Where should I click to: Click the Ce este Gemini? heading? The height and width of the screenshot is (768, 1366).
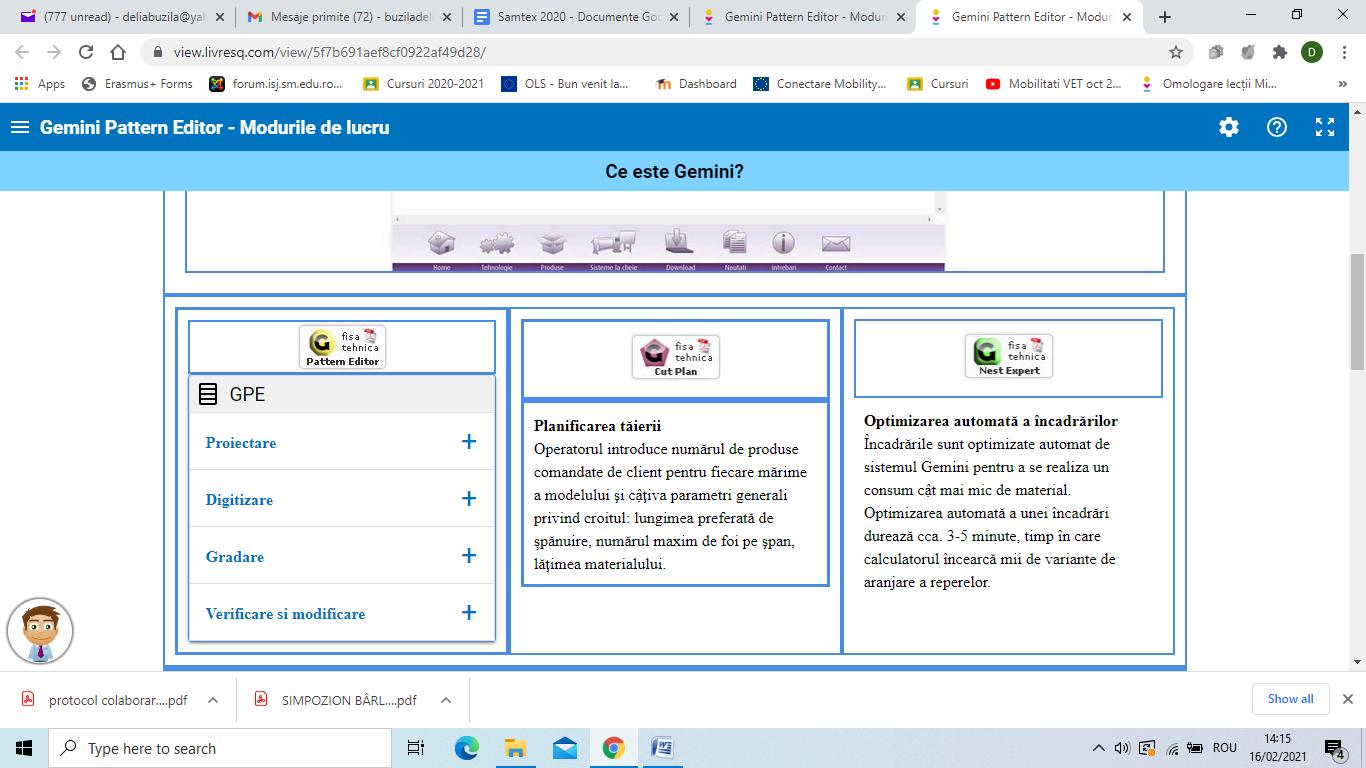point(675,171)
